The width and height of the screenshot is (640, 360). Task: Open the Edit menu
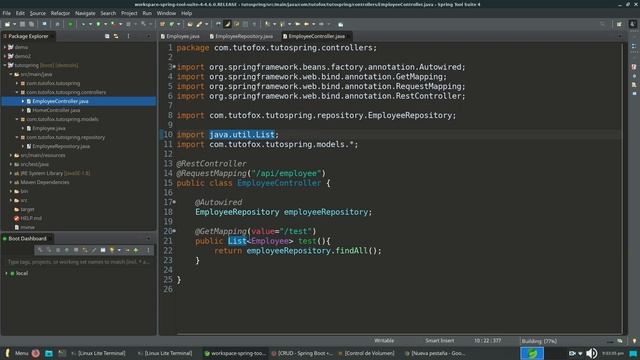(20, 13)
